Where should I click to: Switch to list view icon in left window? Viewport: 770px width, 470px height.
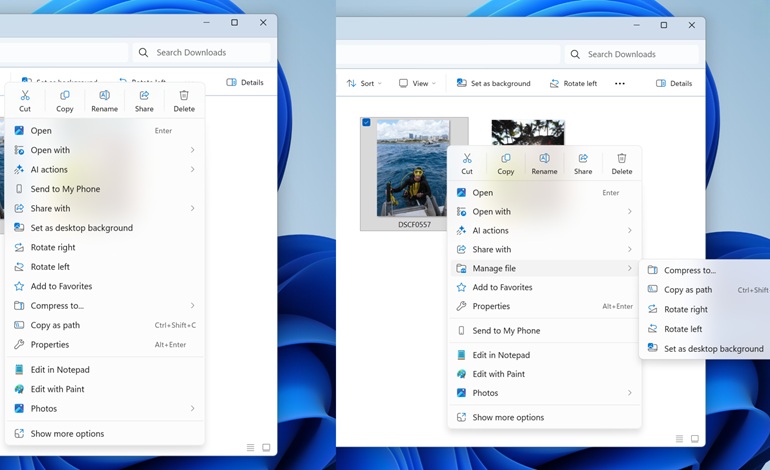(x=250, y=447)
